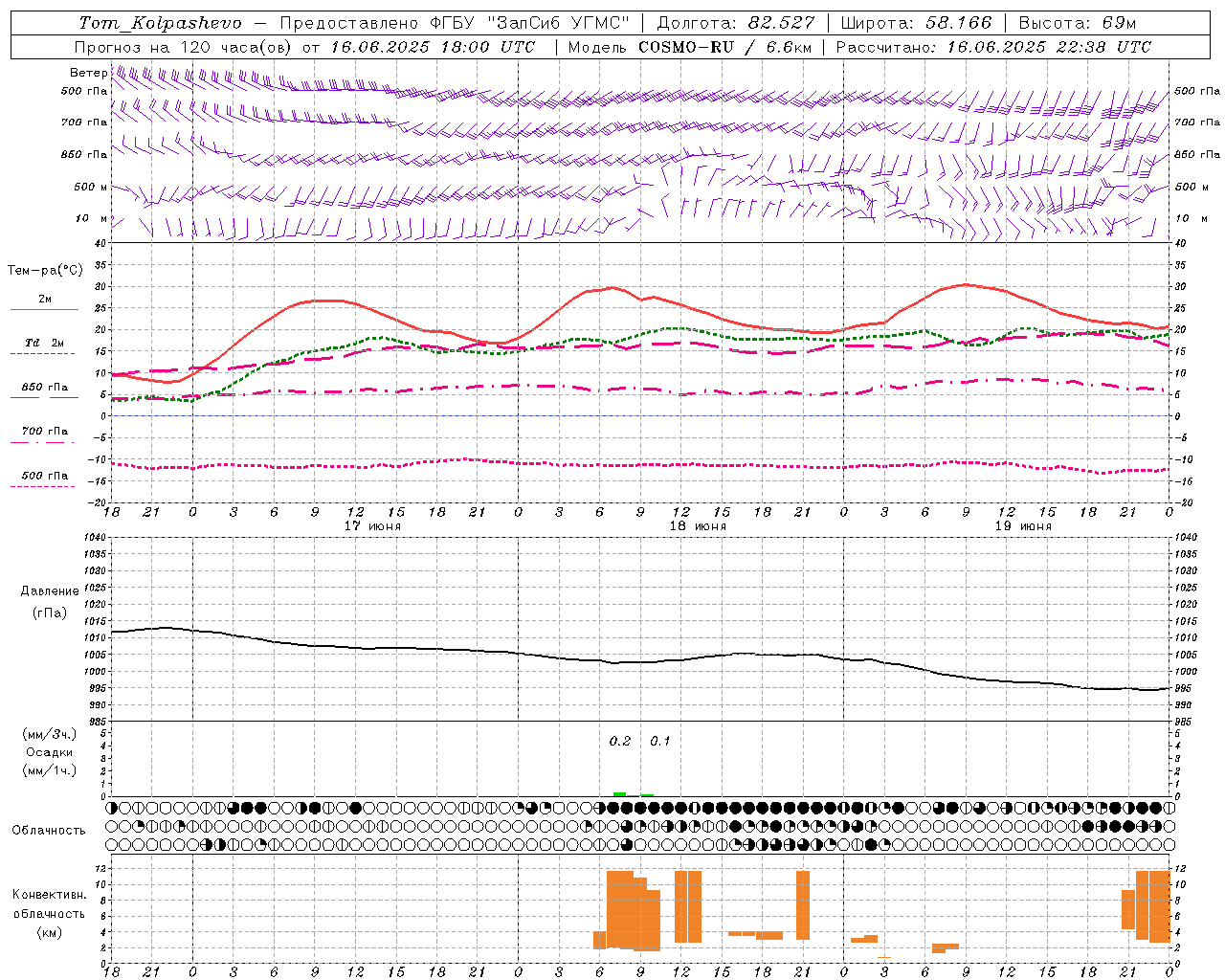The height and width of the screenshot is (980, 1225).
Task: Click the 18 июня date label
Action: pyautogui.click(x=698, y=526)
